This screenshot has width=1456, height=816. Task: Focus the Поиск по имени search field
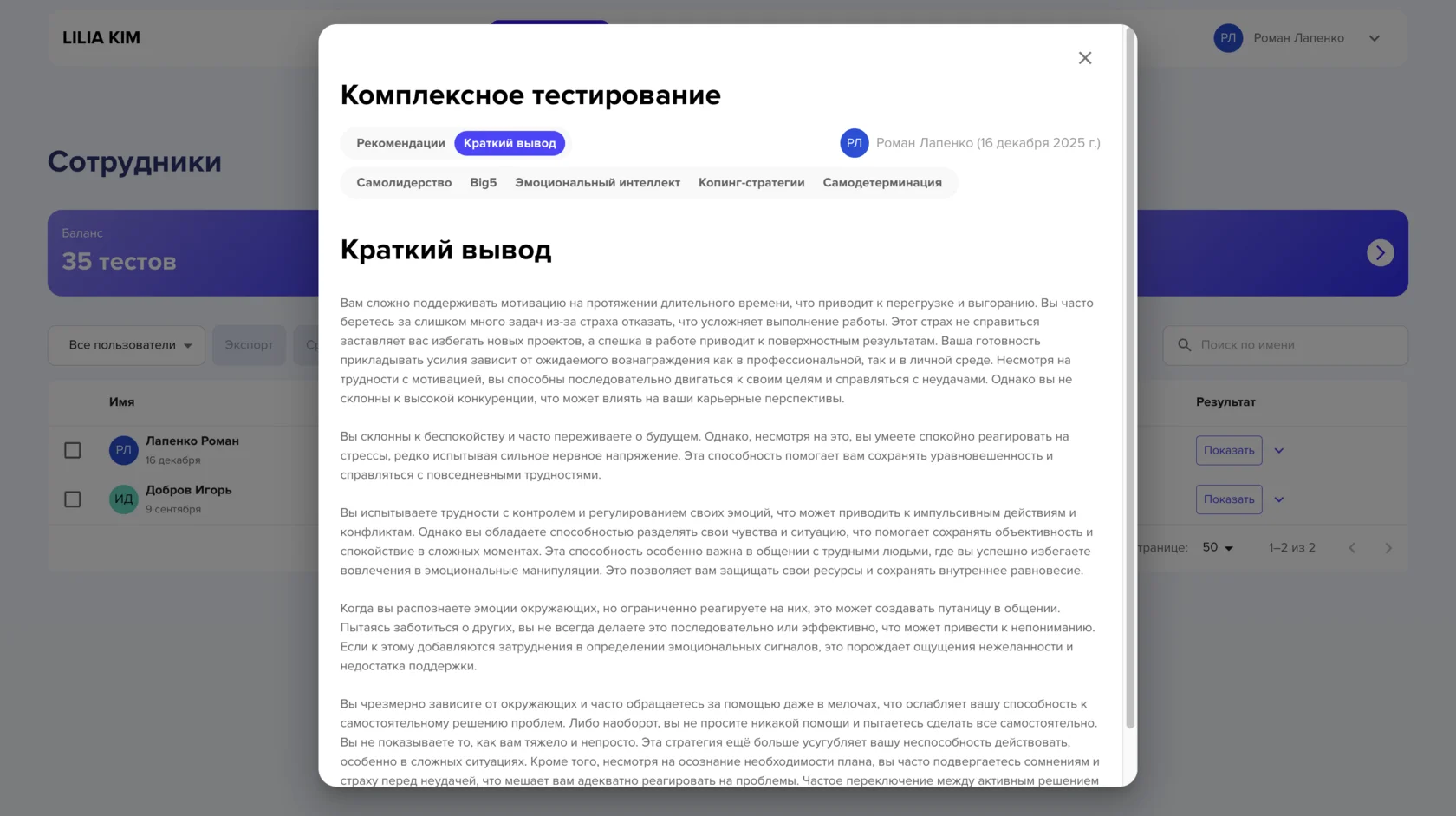coord(1285,345)
